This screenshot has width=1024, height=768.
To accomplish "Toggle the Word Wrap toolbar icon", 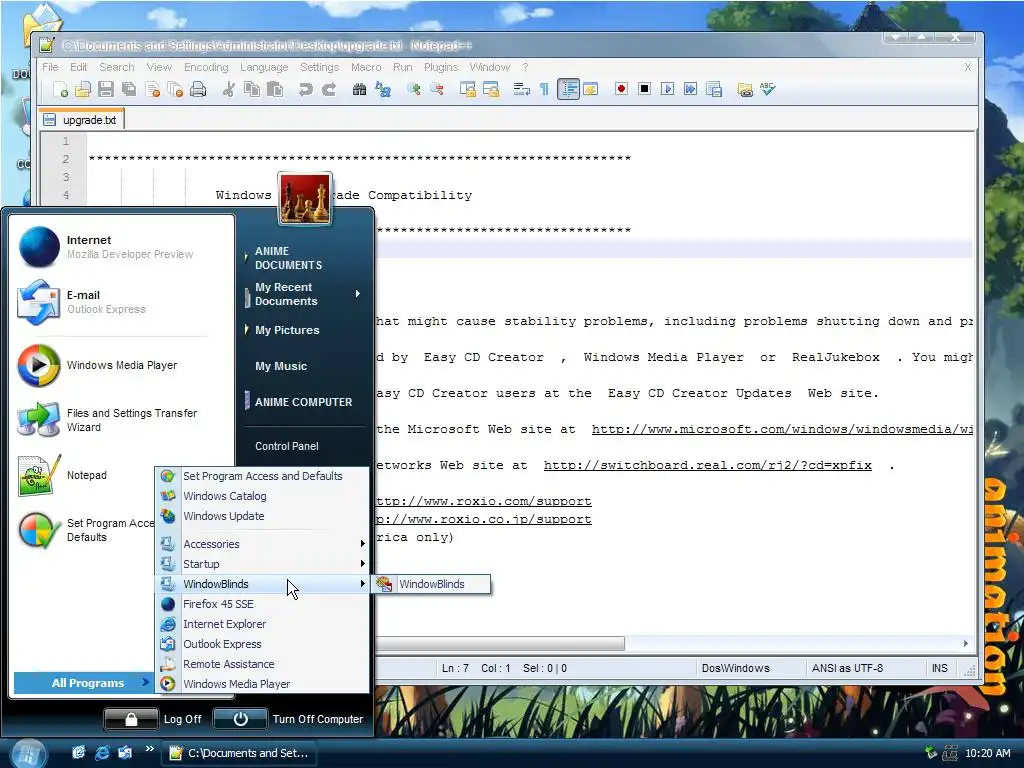I will (521, 89).
